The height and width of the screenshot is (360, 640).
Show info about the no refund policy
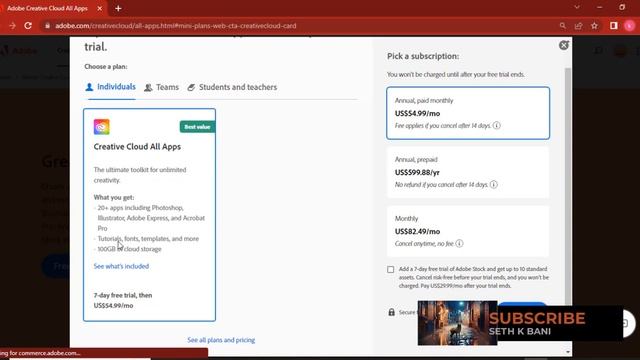coord(494,184)
